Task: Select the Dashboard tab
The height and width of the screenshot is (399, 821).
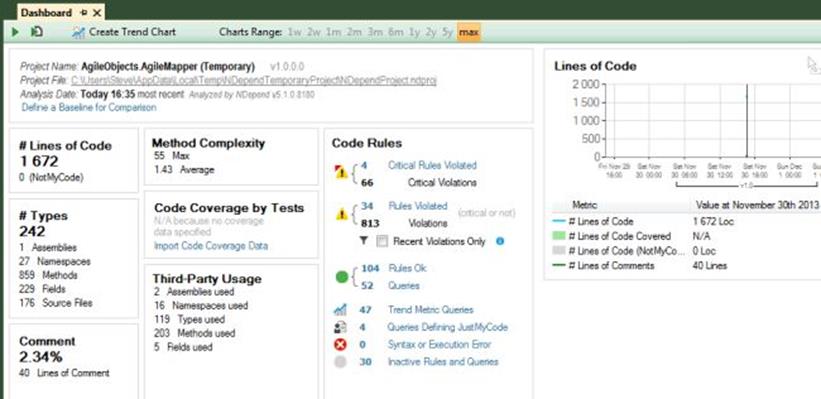Action: coord(46,13)
